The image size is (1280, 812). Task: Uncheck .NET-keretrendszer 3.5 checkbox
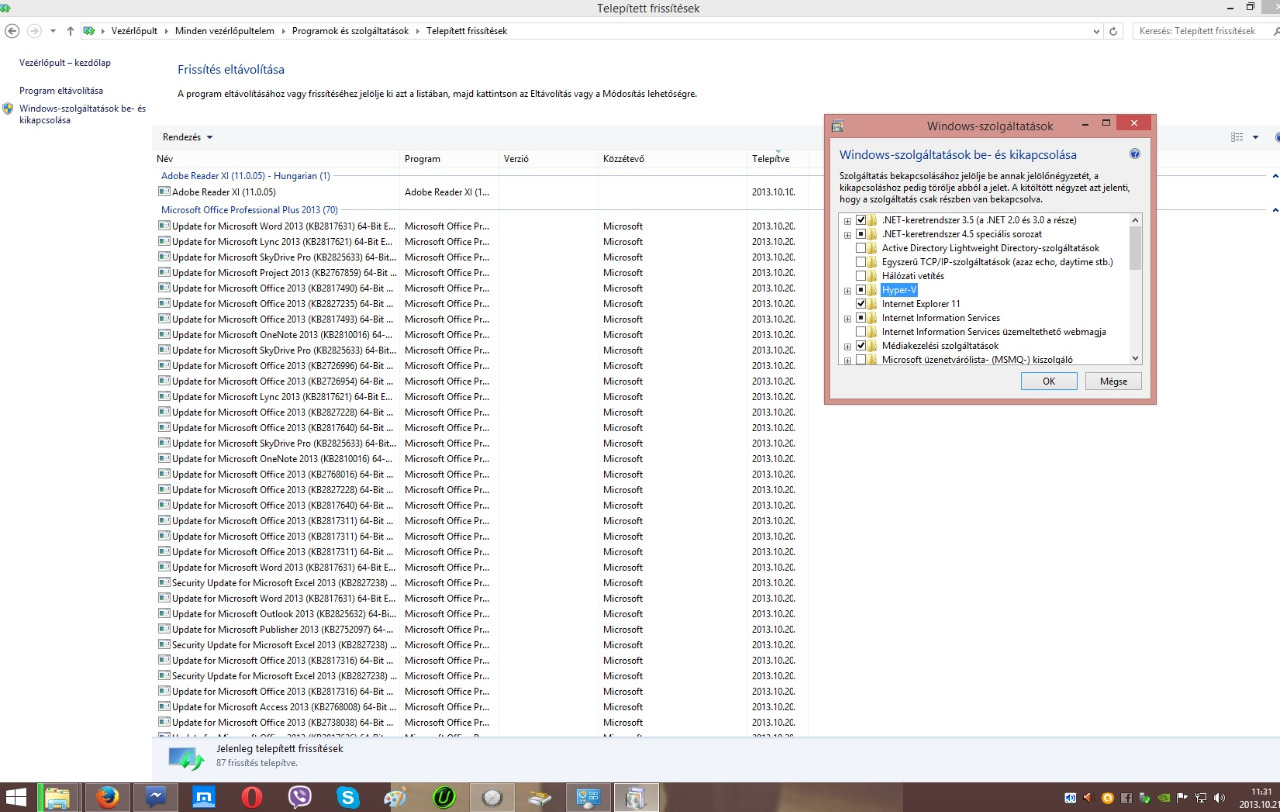861,220
